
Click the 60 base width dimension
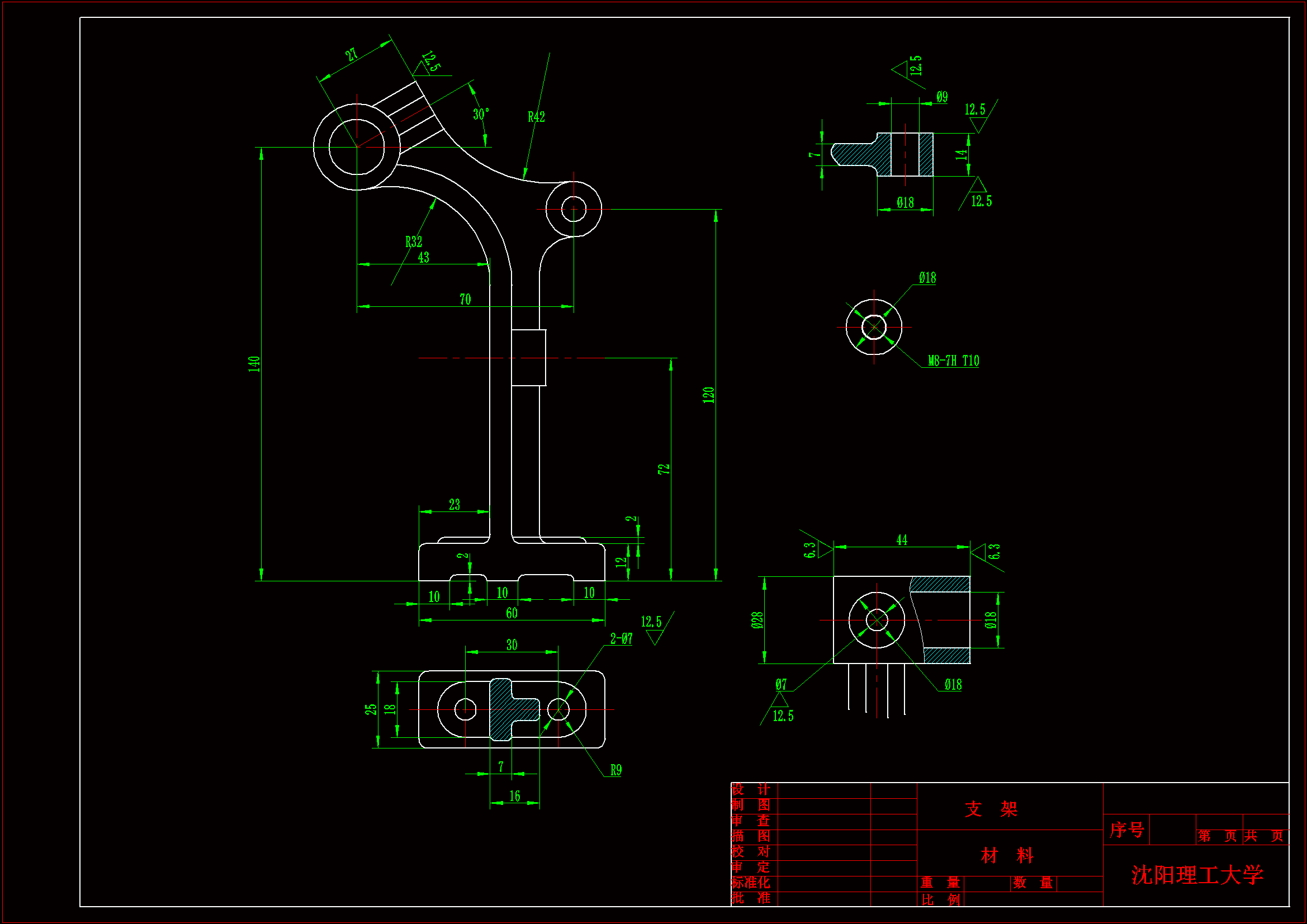point(511,613)
